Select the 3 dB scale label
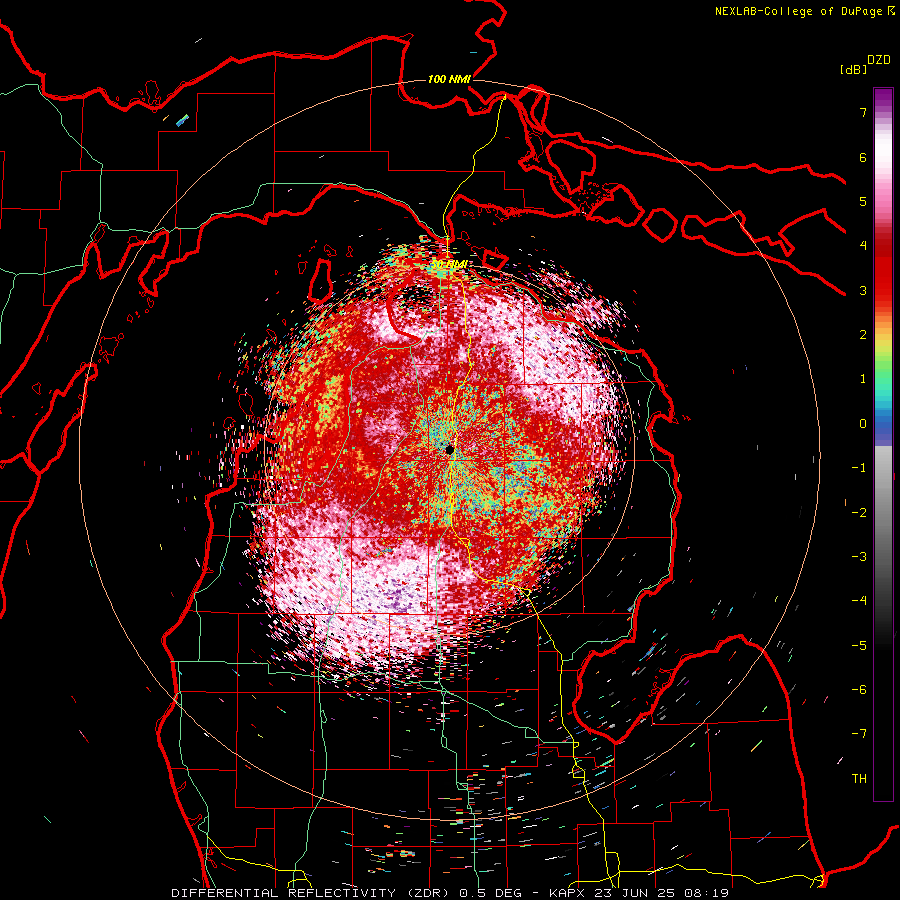 tap(863, 290)
